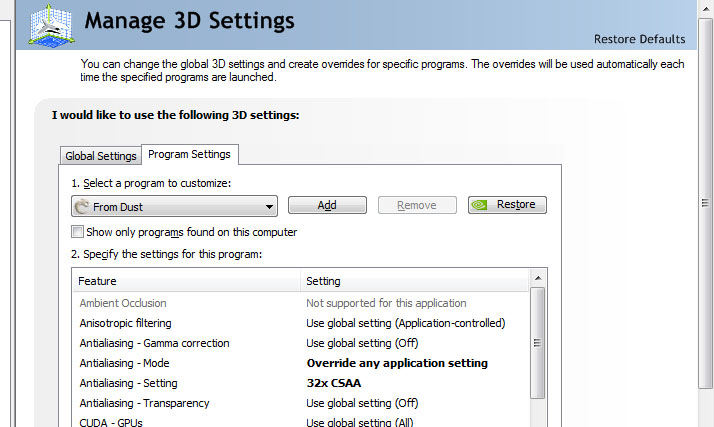Select the Anisotropic filtering feature row
Image resolution: width=714 pixels, height=427 pixels.
(301, 323)
